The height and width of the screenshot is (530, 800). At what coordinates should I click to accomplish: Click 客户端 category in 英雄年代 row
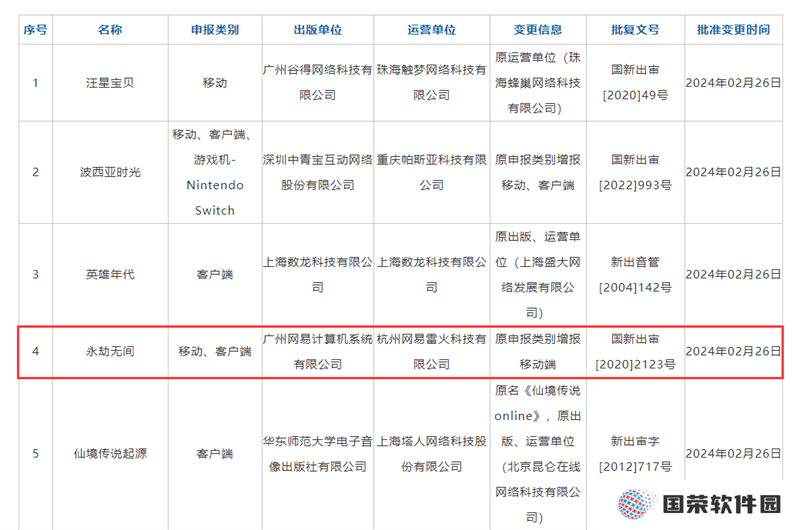tap(215, 274)
